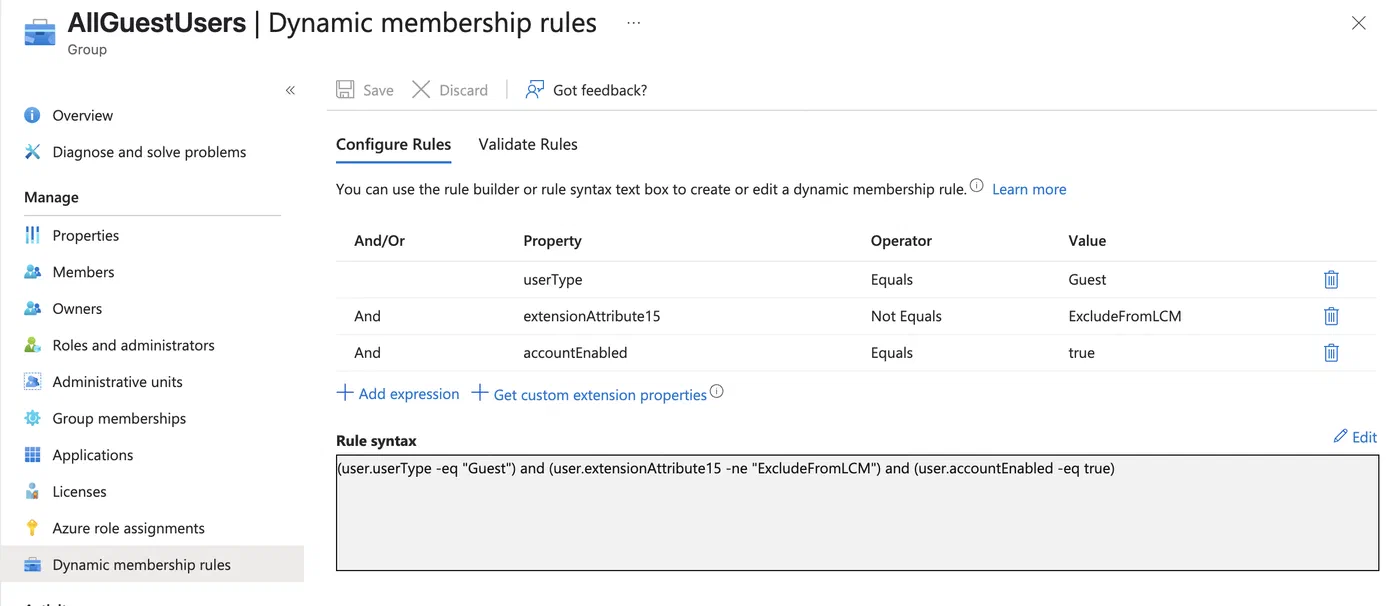The image size is (1400, 606).
Task: Switch to the Configure Rules tab
Action: point(393,144)
